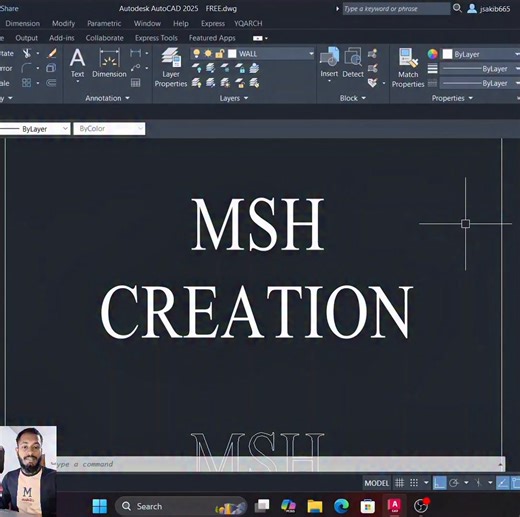Viewport: 520px width, 517px height.
Task: Open polar tracking angle dropdown arrow
Action: click(x=466, y=483)
